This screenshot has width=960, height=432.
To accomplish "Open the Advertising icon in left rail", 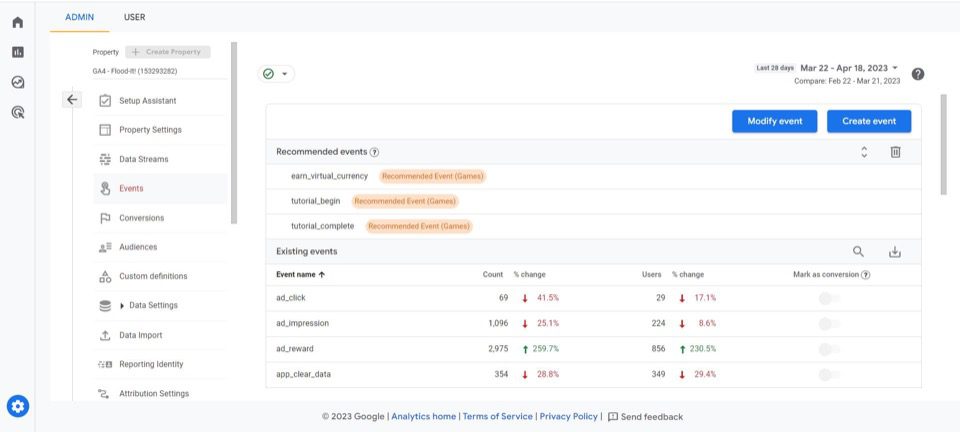I will coord(17,113).
